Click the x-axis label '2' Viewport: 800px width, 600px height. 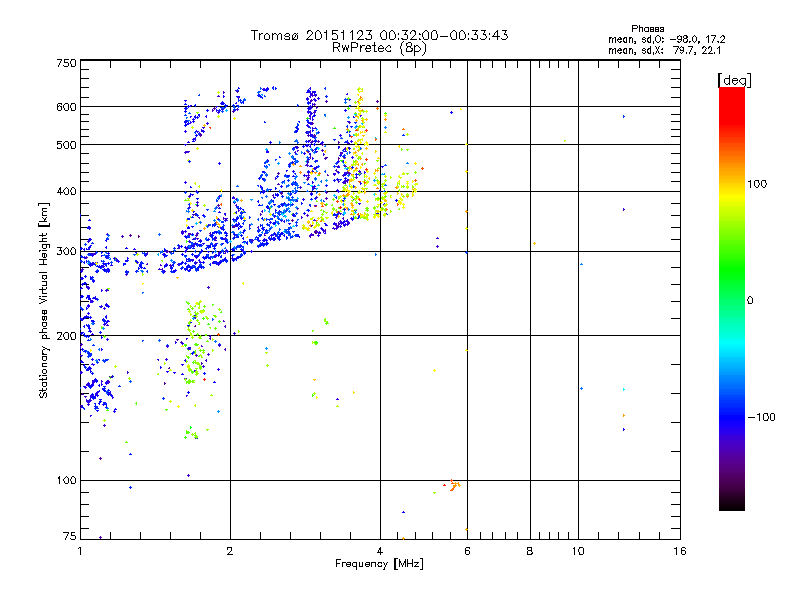(x=230, y=551)
